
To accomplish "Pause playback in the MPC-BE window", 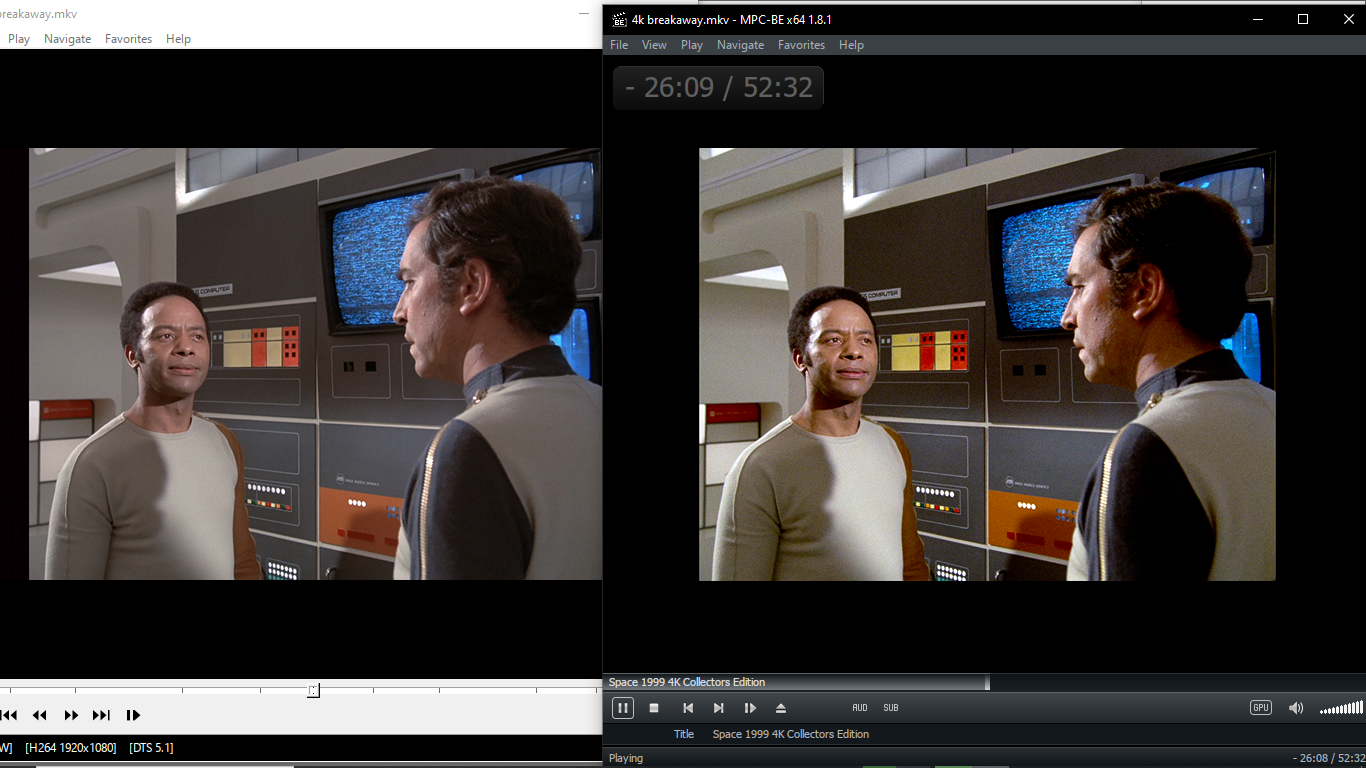I will 622,708.
